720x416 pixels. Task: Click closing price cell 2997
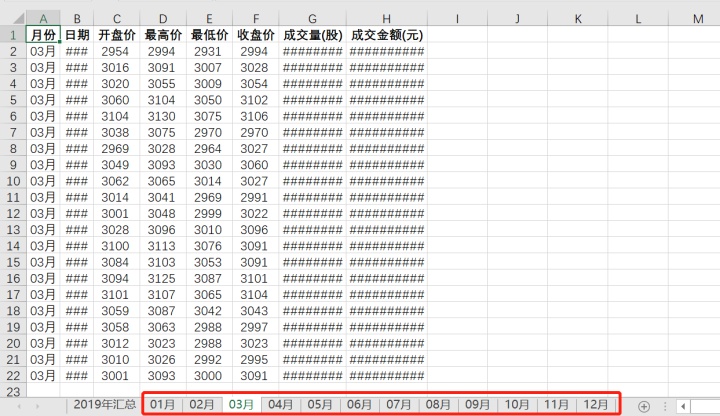click(256, 327)
